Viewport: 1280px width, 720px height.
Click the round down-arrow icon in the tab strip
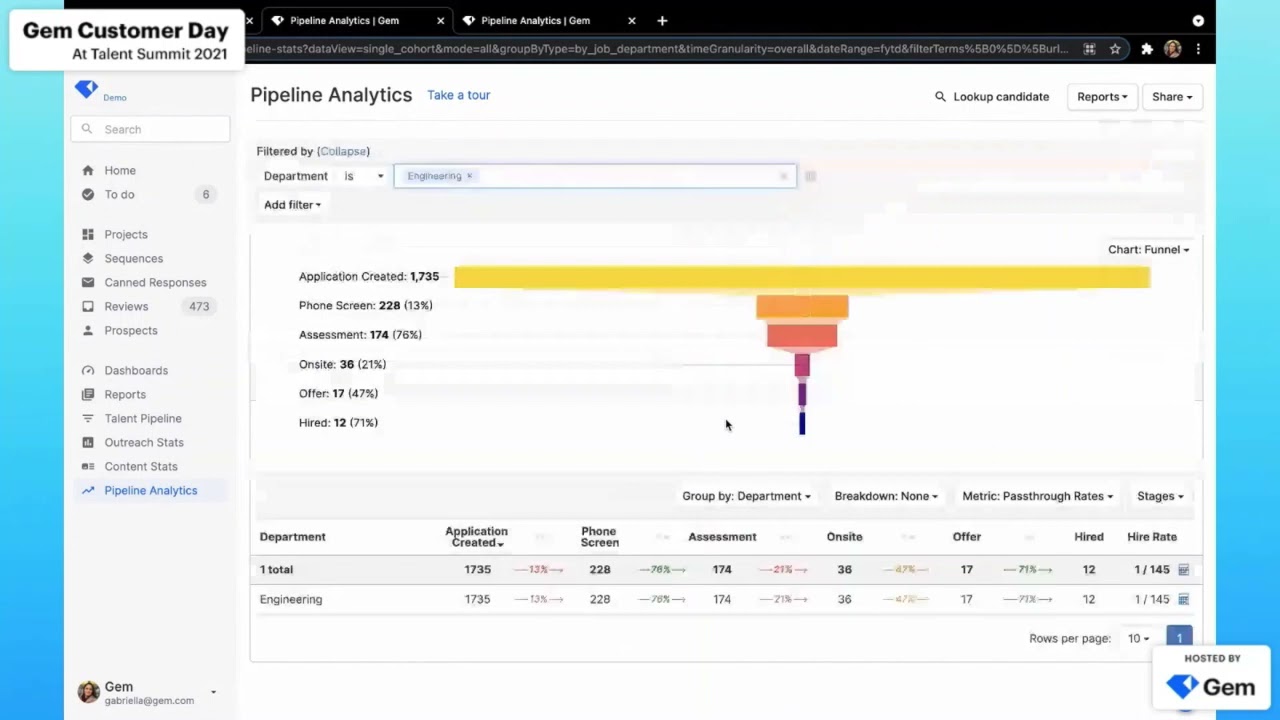click(1198, 20)
